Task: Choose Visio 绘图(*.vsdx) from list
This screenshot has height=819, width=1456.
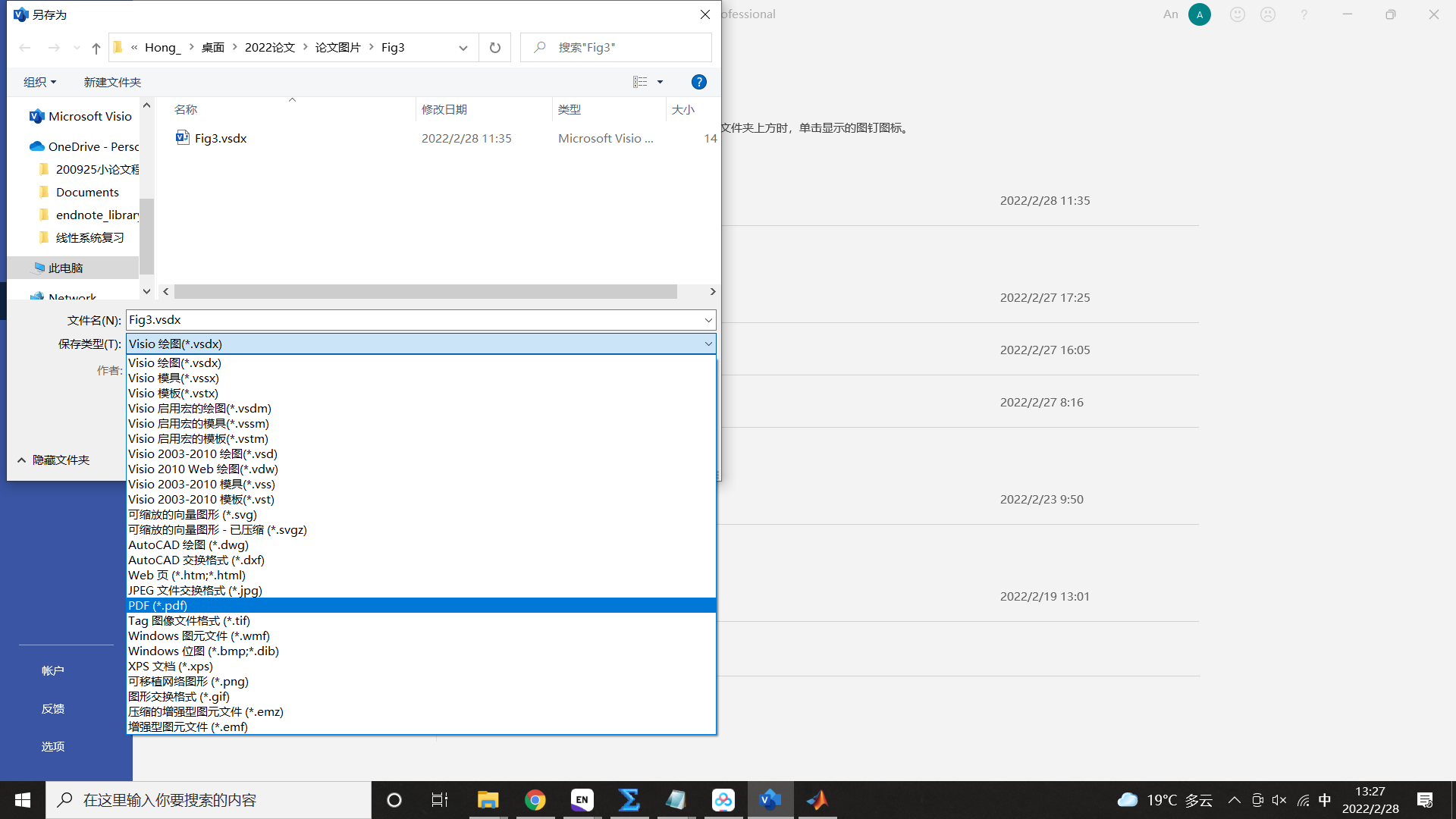Action: tap(421, 362)
